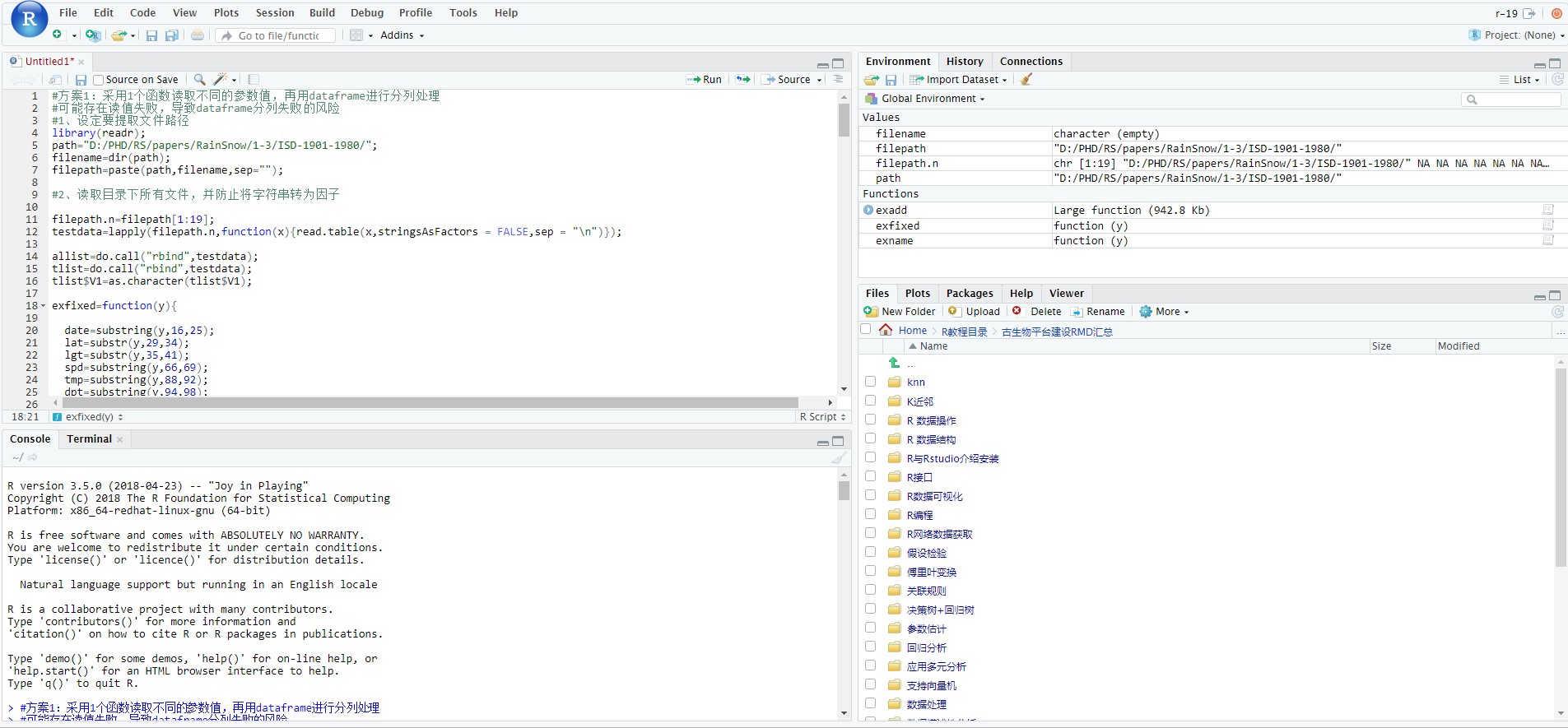This screenshot has height=728, width=1568.
Task: Click the code tools magic wand icon
Action: point(221,80)
